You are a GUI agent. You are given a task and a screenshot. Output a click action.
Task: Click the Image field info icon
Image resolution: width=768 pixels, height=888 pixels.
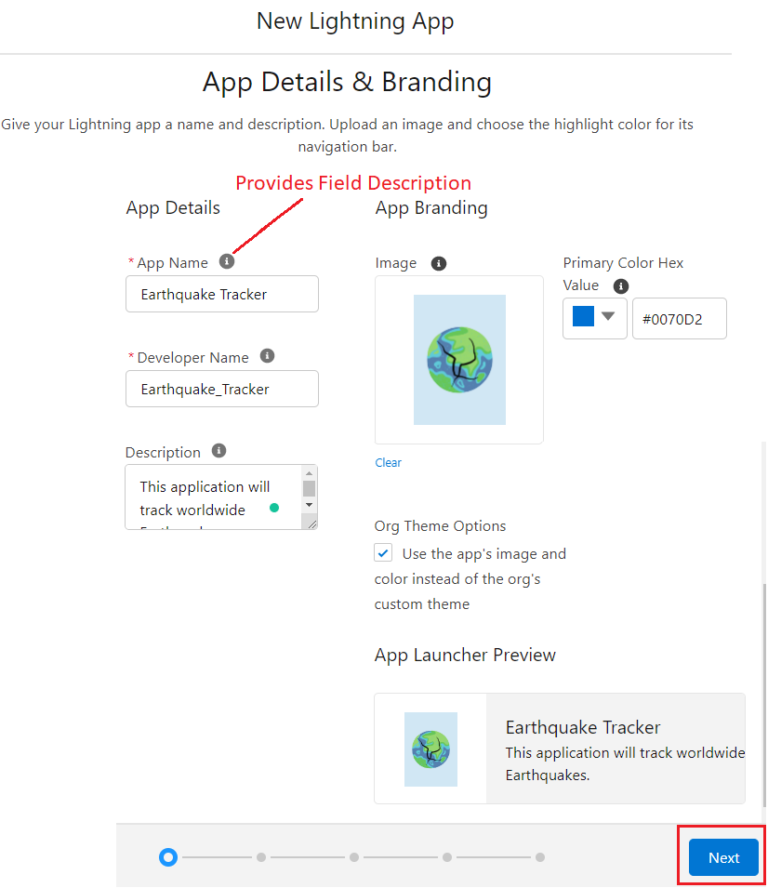[438, 263]
